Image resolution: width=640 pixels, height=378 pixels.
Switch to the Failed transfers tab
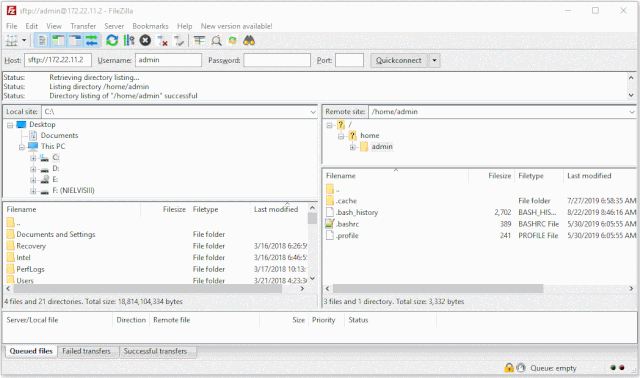point(87,351)
